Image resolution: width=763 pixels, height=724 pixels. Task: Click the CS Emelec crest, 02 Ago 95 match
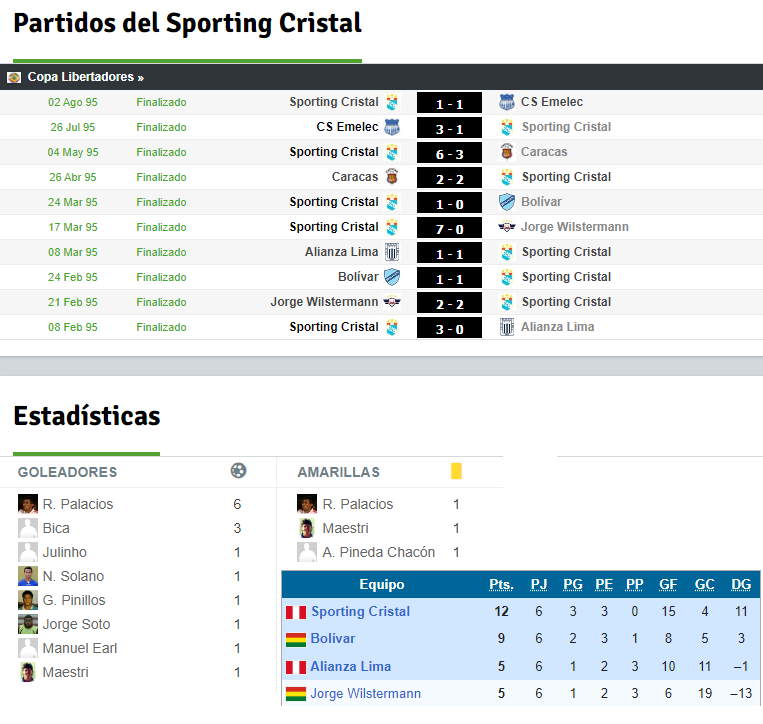[507, 102]
